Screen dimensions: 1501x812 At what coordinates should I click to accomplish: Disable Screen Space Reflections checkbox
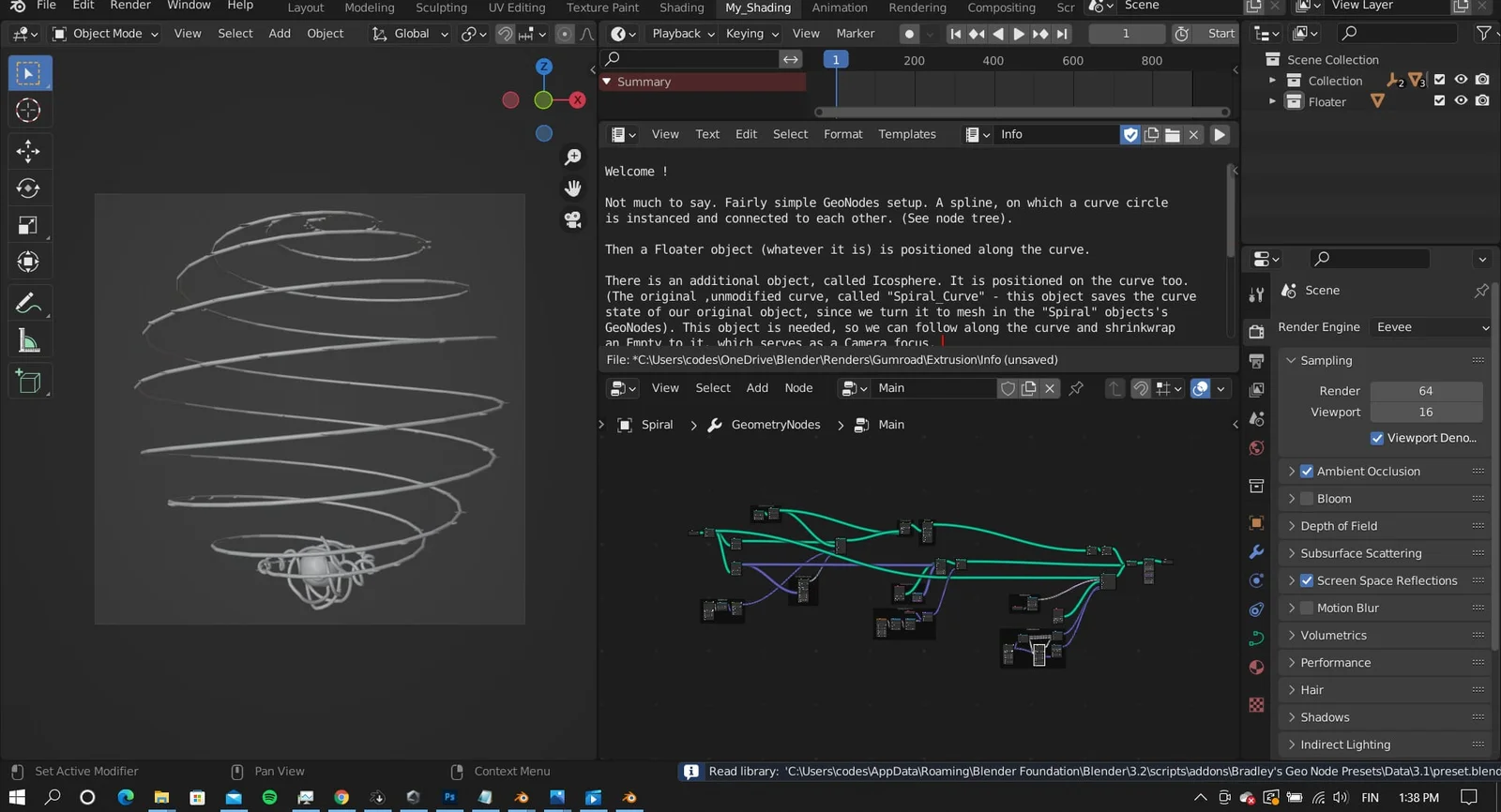pos(1307,581)
